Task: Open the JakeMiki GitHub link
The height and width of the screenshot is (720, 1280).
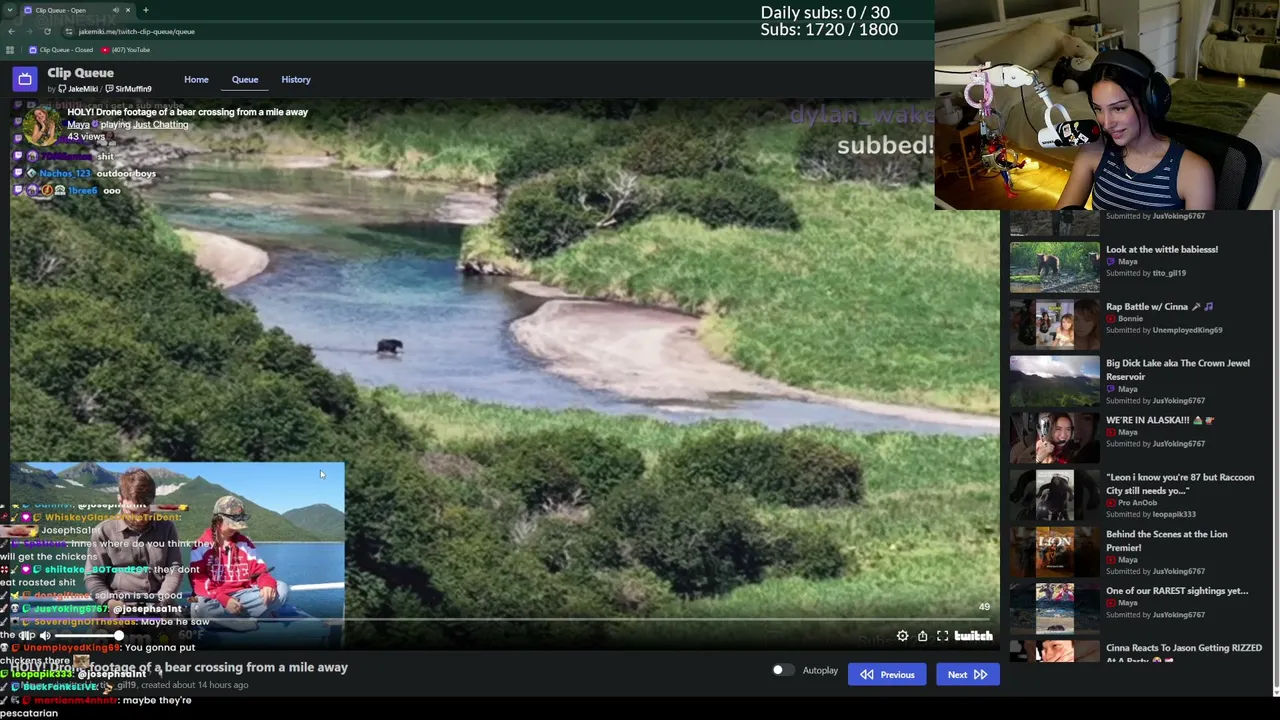Action: click(78, 89)
